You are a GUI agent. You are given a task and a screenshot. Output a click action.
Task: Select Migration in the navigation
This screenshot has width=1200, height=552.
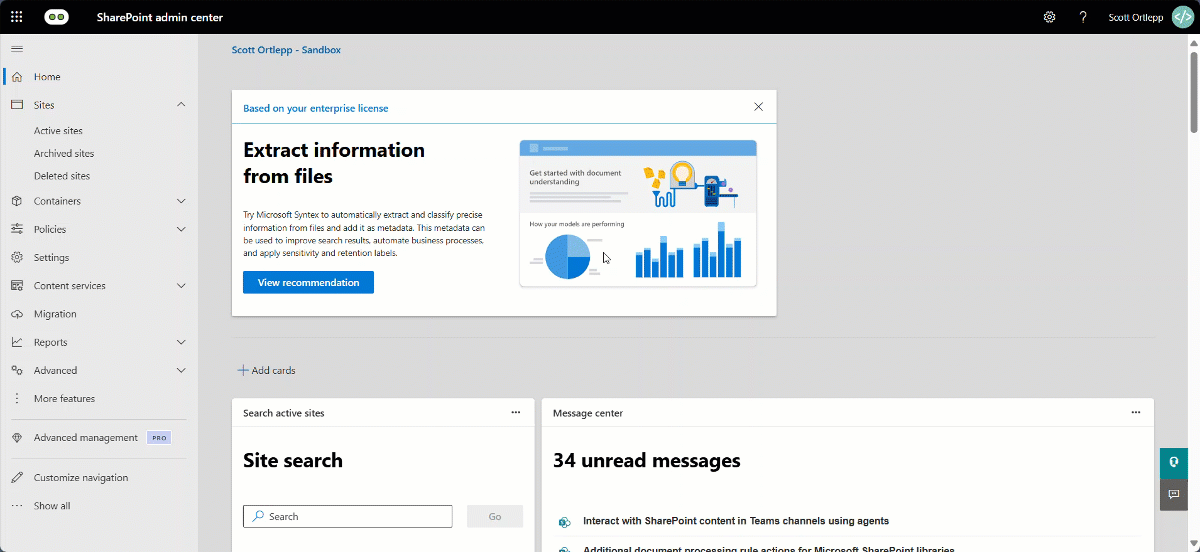[x=55, y=314]
